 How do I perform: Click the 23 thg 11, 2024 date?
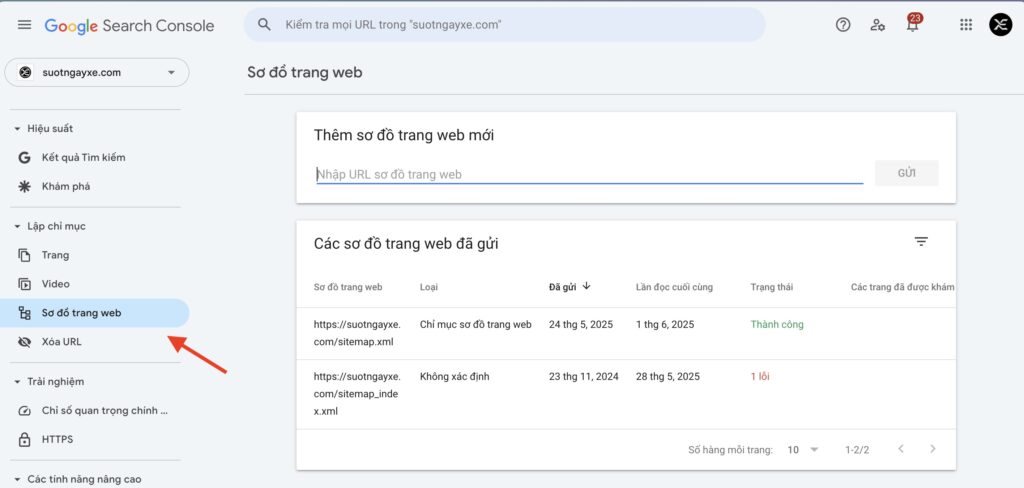tap(583, 377)
